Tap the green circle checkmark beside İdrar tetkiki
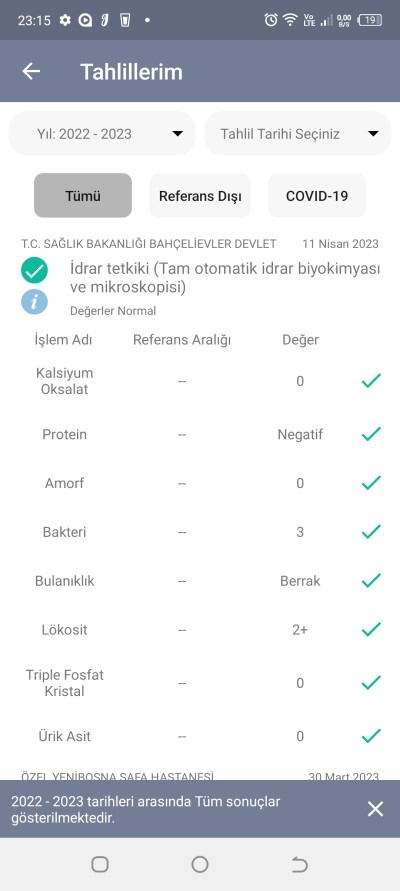Screen dimensions: 400x891 35,270
